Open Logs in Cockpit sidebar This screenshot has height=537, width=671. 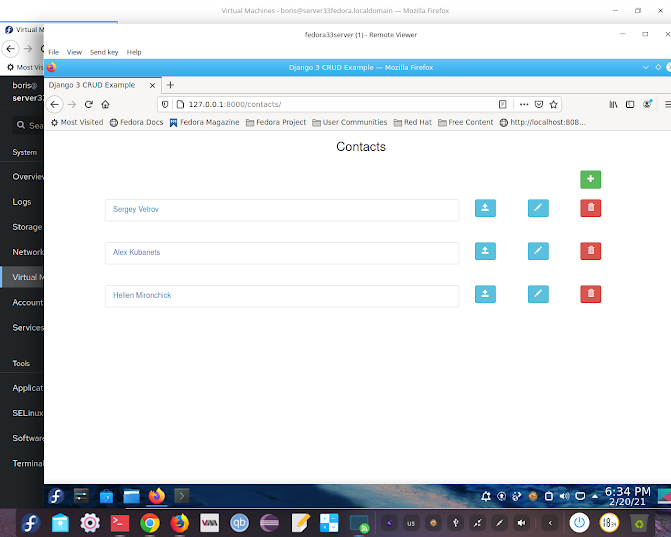coord(22,202)
